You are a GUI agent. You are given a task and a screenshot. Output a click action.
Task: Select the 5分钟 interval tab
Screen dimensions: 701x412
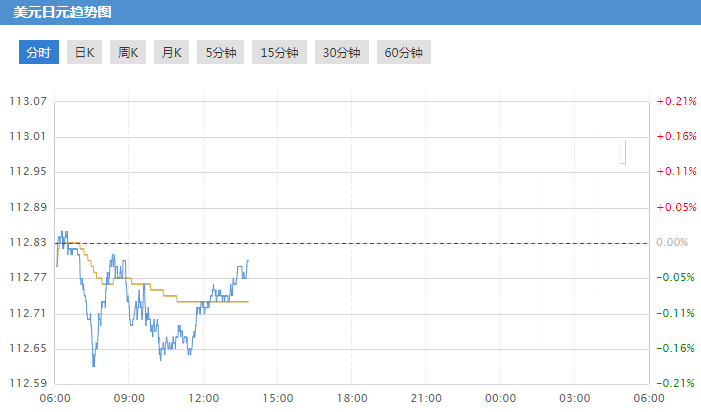220,52
